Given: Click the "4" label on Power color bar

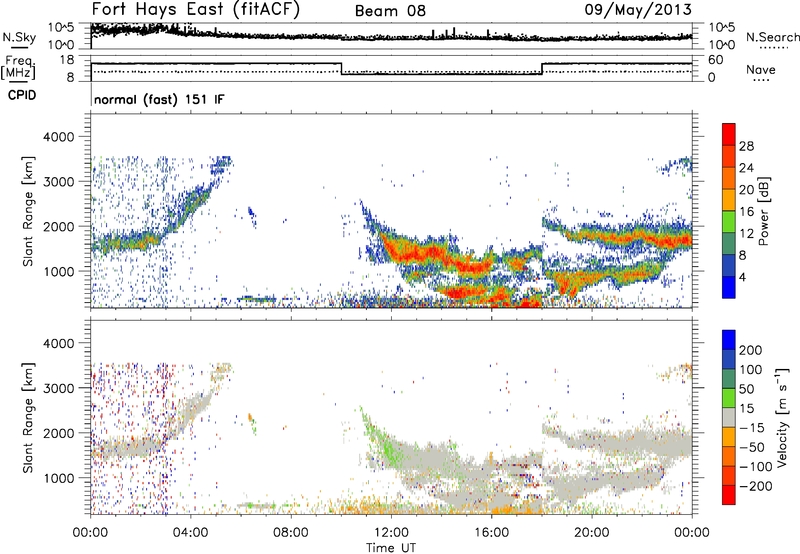Looking at the screenshot, I should click(742, 278).
